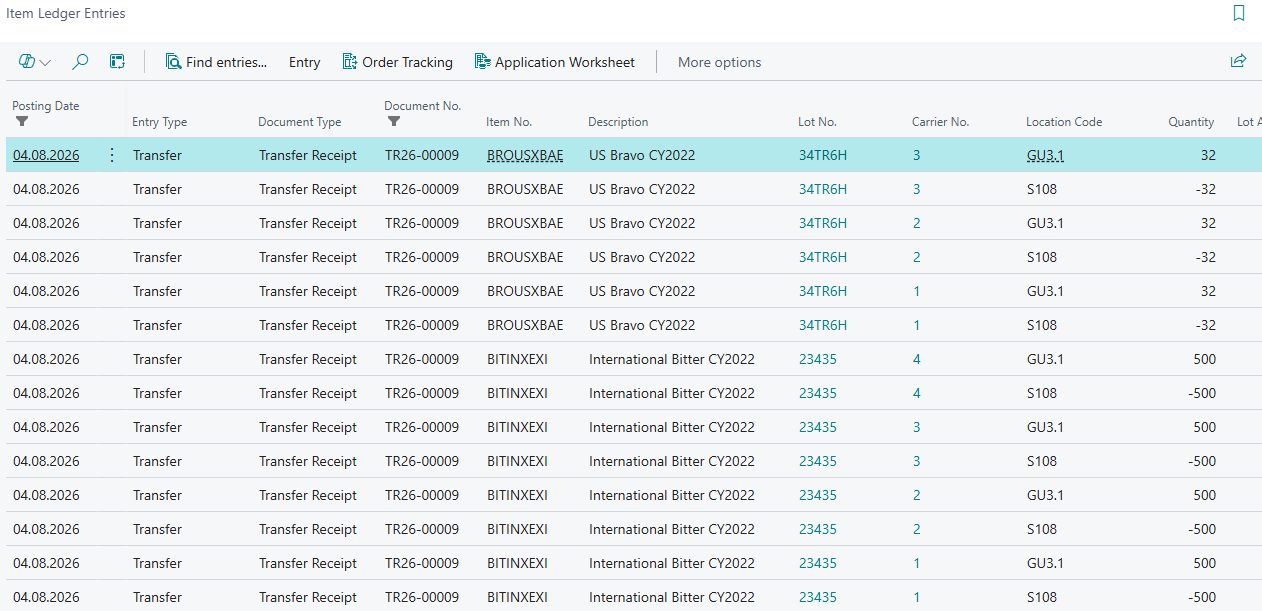Screen dimensions: 1262x611
Task: Click the Location Code column header
Action: 1064,122
